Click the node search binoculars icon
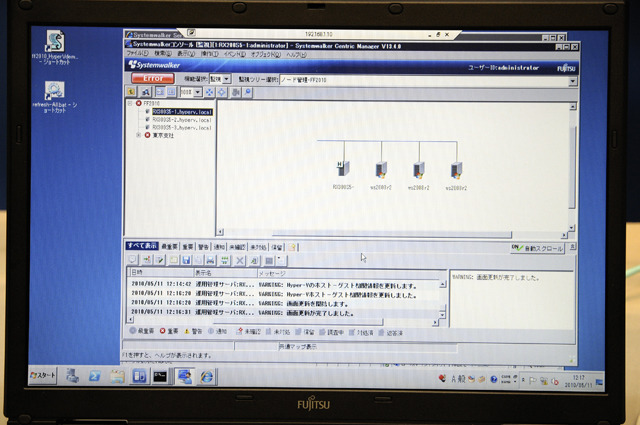 (146, 92)
